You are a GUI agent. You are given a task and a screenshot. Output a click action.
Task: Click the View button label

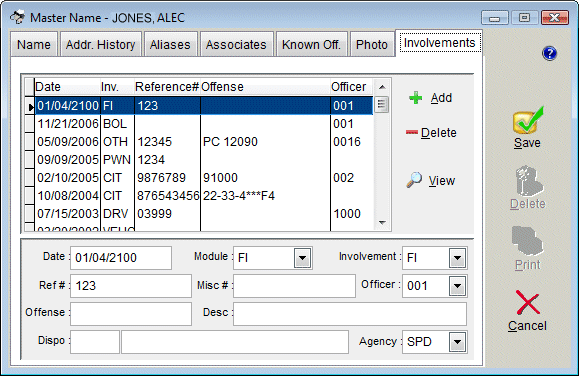click(442, 181)
